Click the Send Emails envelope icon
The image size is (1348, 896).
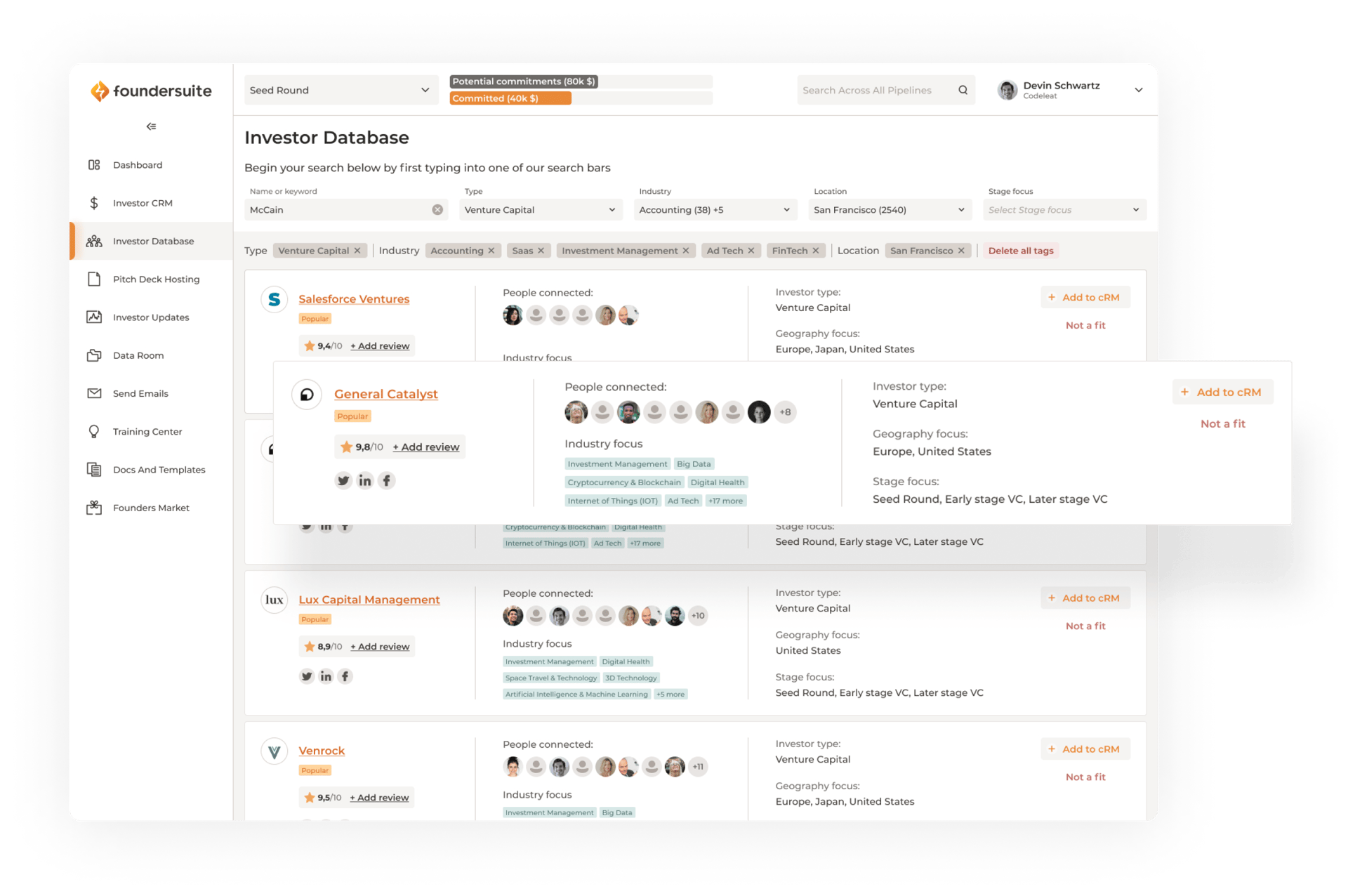point(94,393)
